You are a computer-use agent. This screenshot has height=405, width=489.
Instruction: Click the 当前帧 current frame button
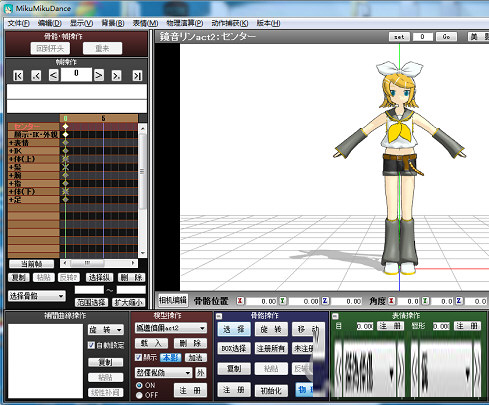[31, 264]
